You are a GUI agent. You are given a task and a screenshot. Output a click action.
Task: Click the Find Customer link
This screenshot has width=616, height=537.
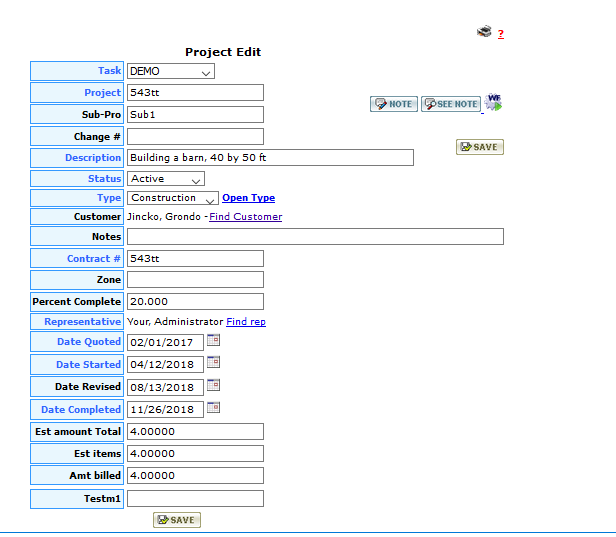point(245,217)
